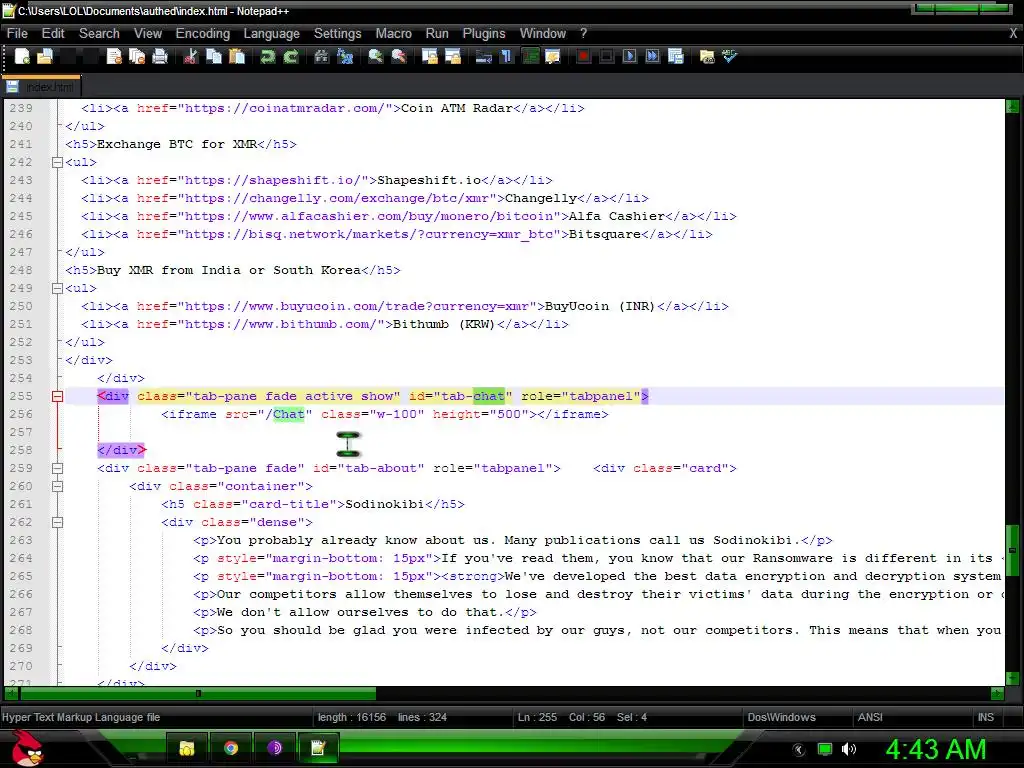Screen dimensions: 1024x768
Task: Start macro recording with red button
Action: point(583,57)
